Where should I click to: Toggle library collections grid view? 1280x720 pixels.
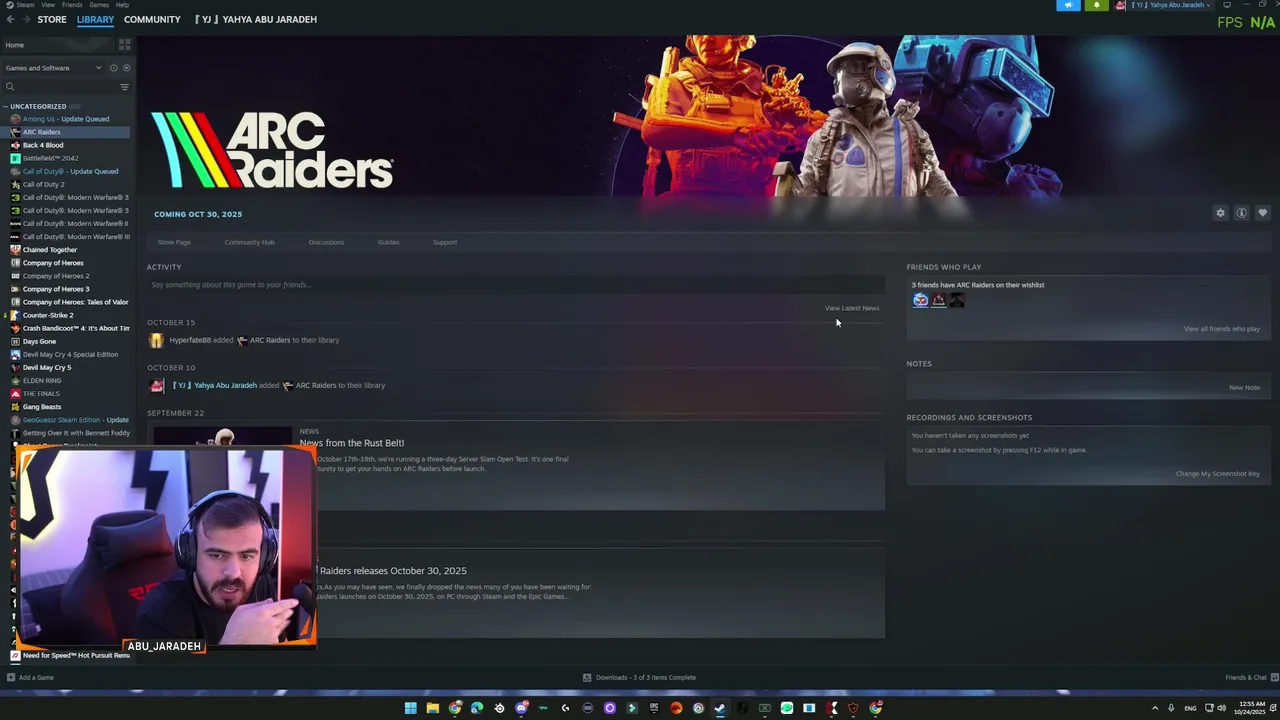pyautogui.click(x=125, y=45)
